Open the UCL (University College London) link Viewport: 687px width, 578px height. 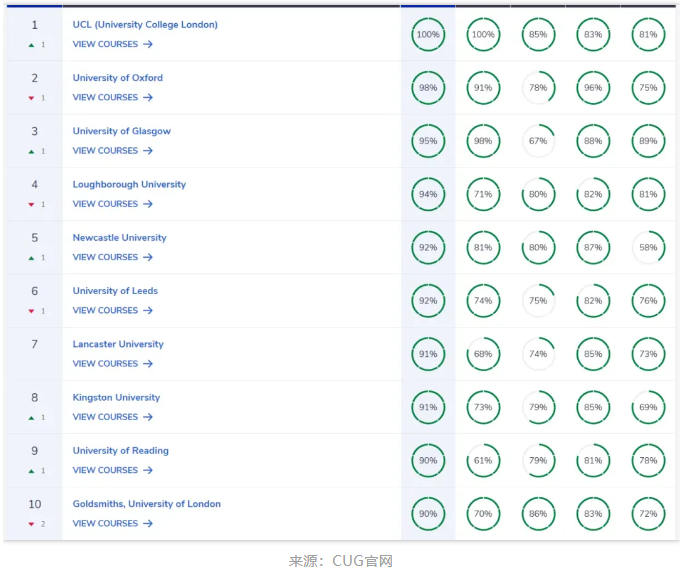point(145,25)
